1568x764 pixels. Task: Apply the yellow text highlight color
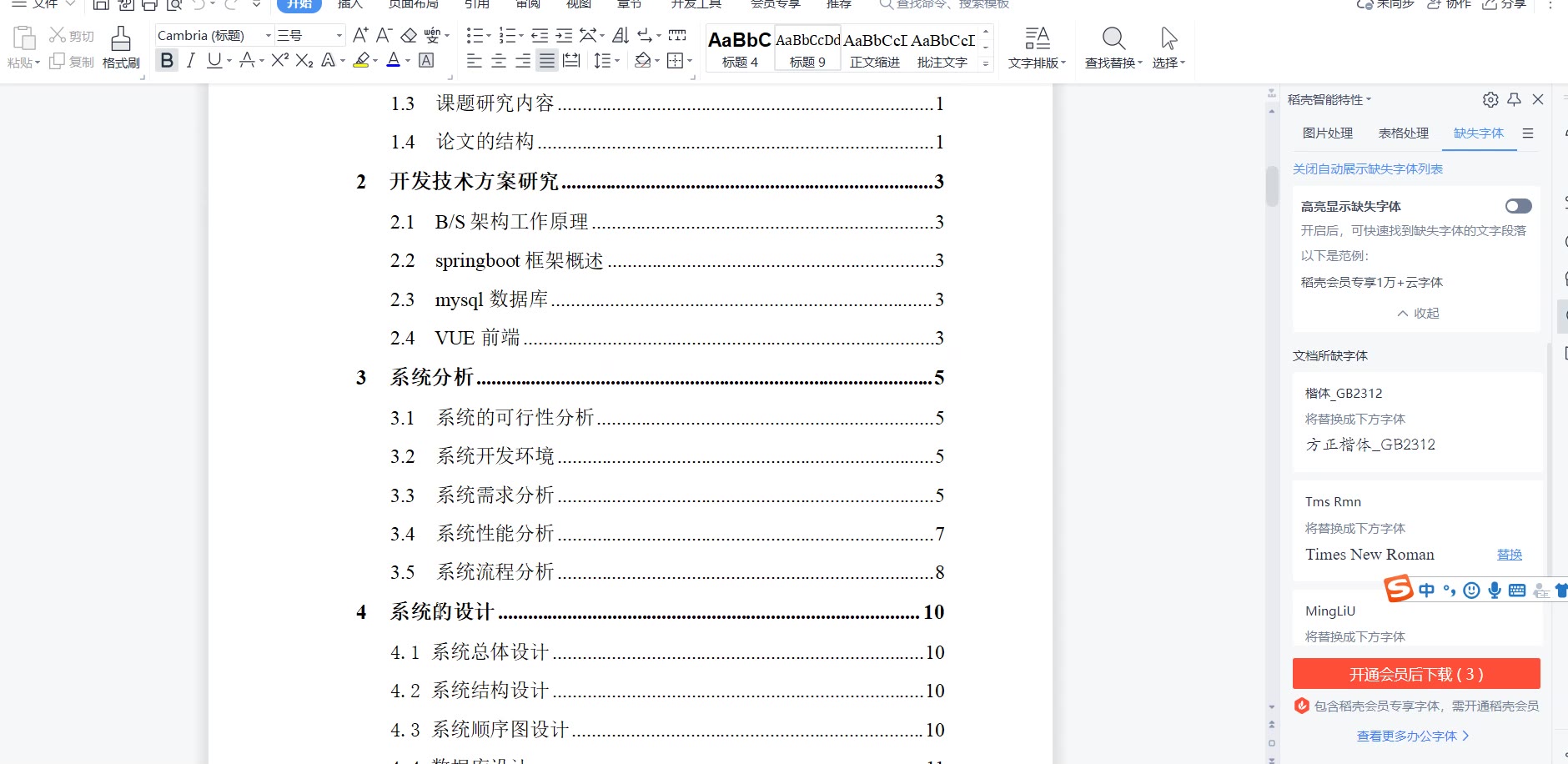[x=361, y=60]
